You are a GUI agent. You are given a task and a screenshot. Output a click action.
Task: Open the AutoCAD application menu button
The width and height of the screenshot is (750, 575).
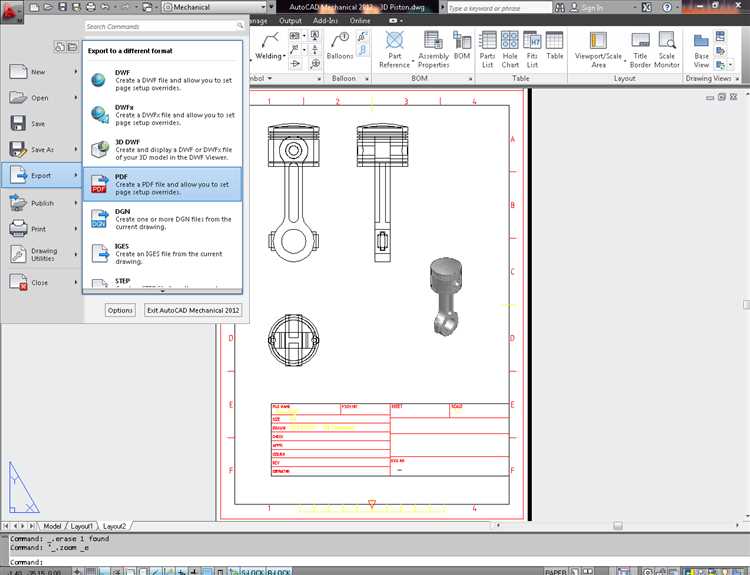click(11, 11)
